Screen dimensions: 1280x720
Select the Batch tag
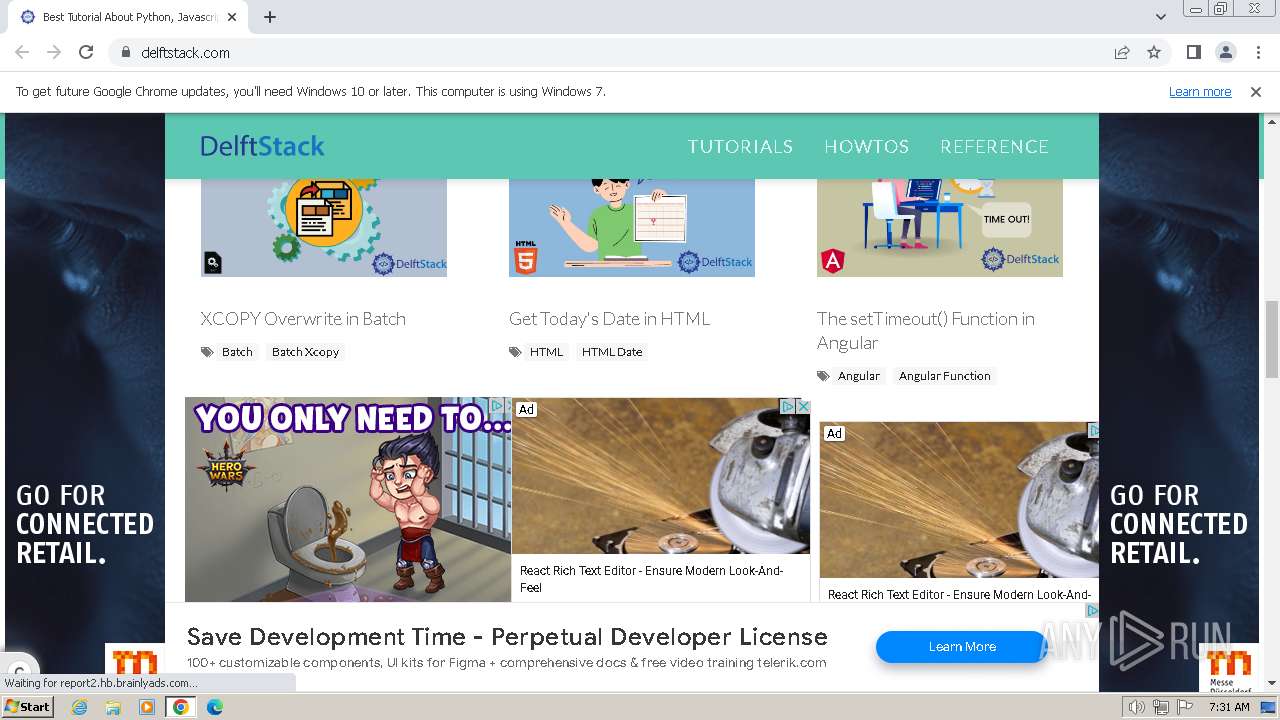click(x=237, y=352)
